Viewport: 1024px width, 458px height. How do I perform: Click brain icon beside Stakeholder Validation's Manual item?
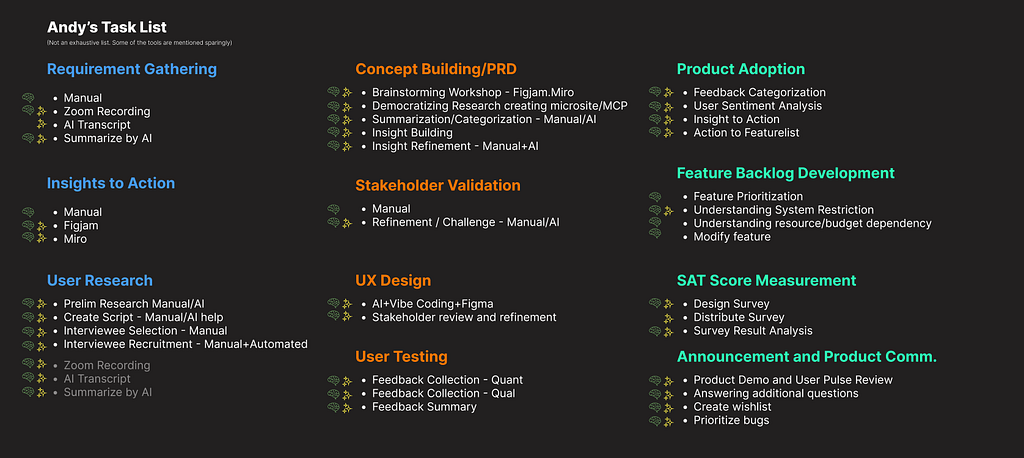point(334,209)
